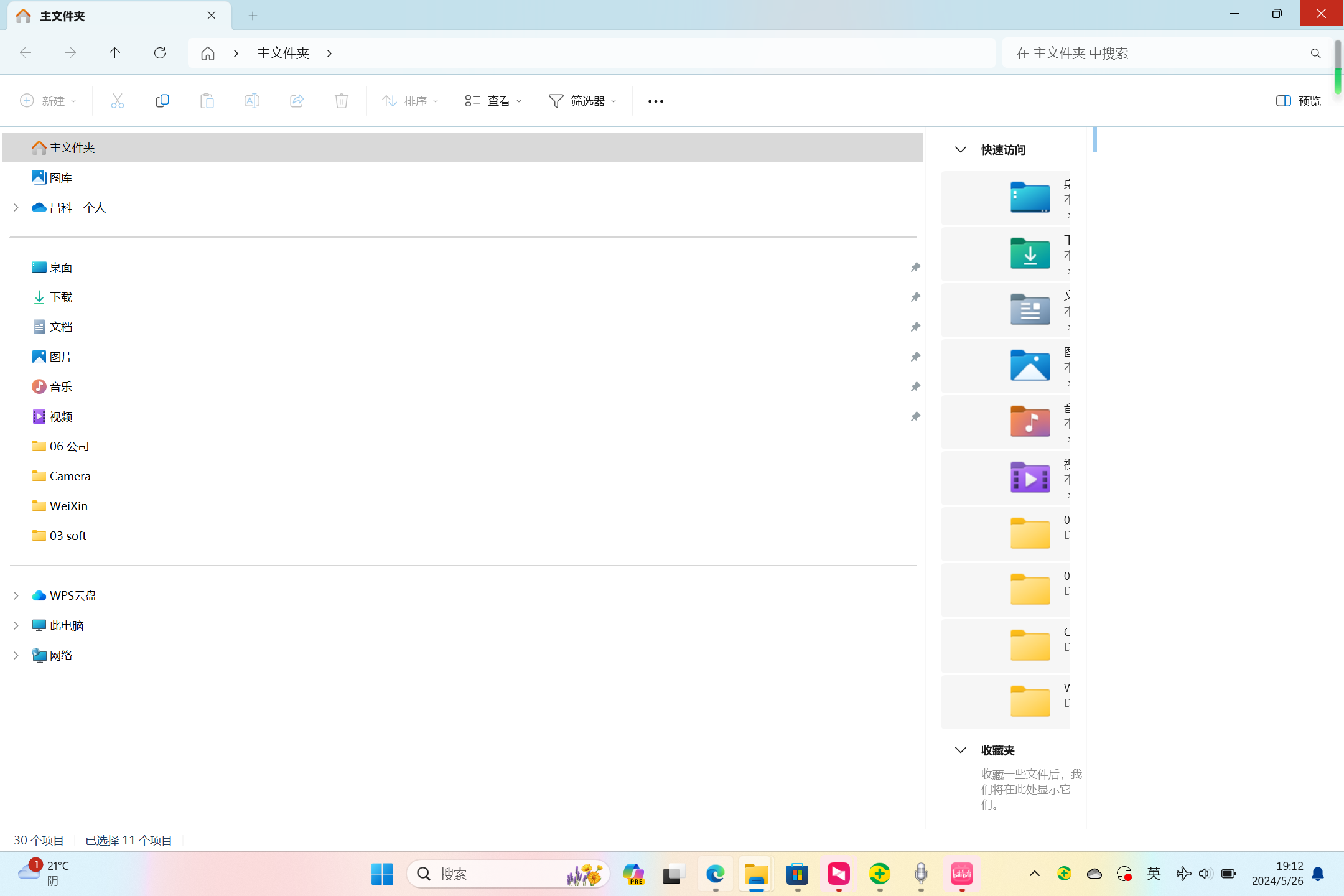
Task: Open the 筛选器 filter menu
Action: pyautogui.click(x=582, y=101)
